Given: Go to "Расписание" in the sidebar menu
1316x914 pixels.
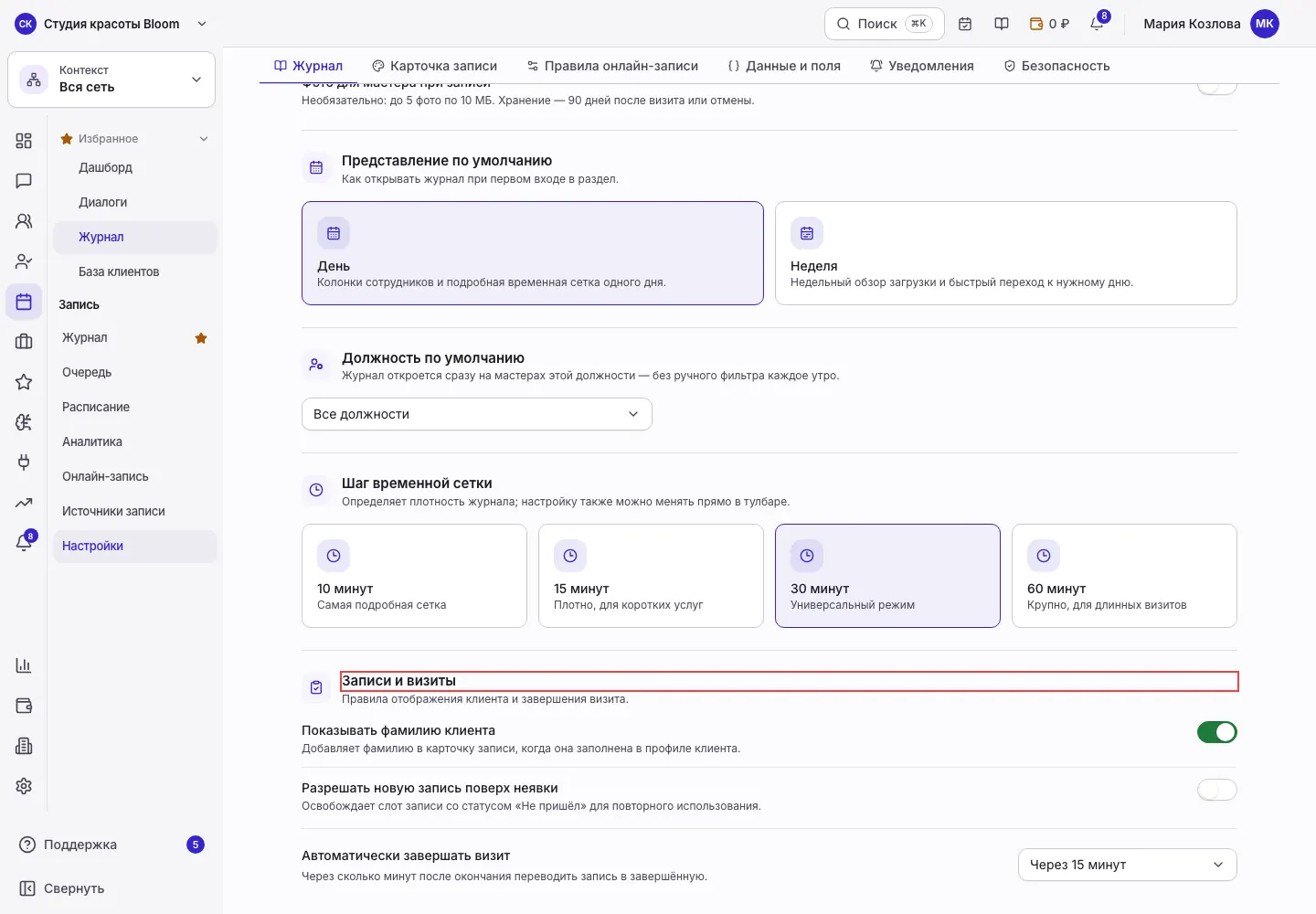Looking at the screenshot, I should [x=135, y=407].
